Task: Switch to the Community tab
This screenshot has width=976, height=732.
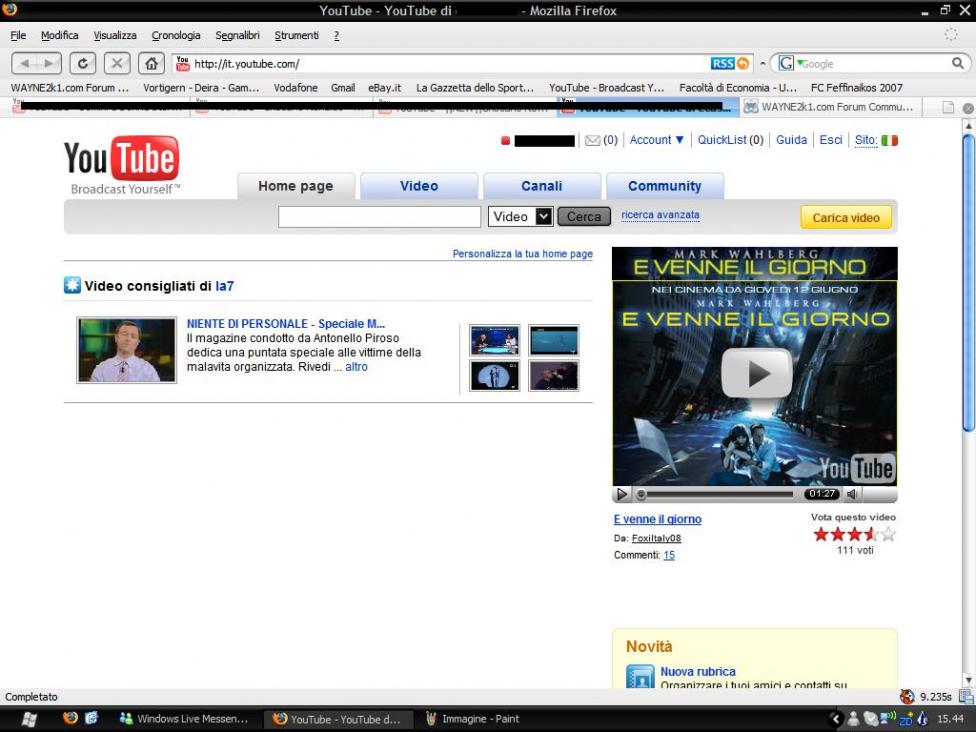Action: pos(664,186)
